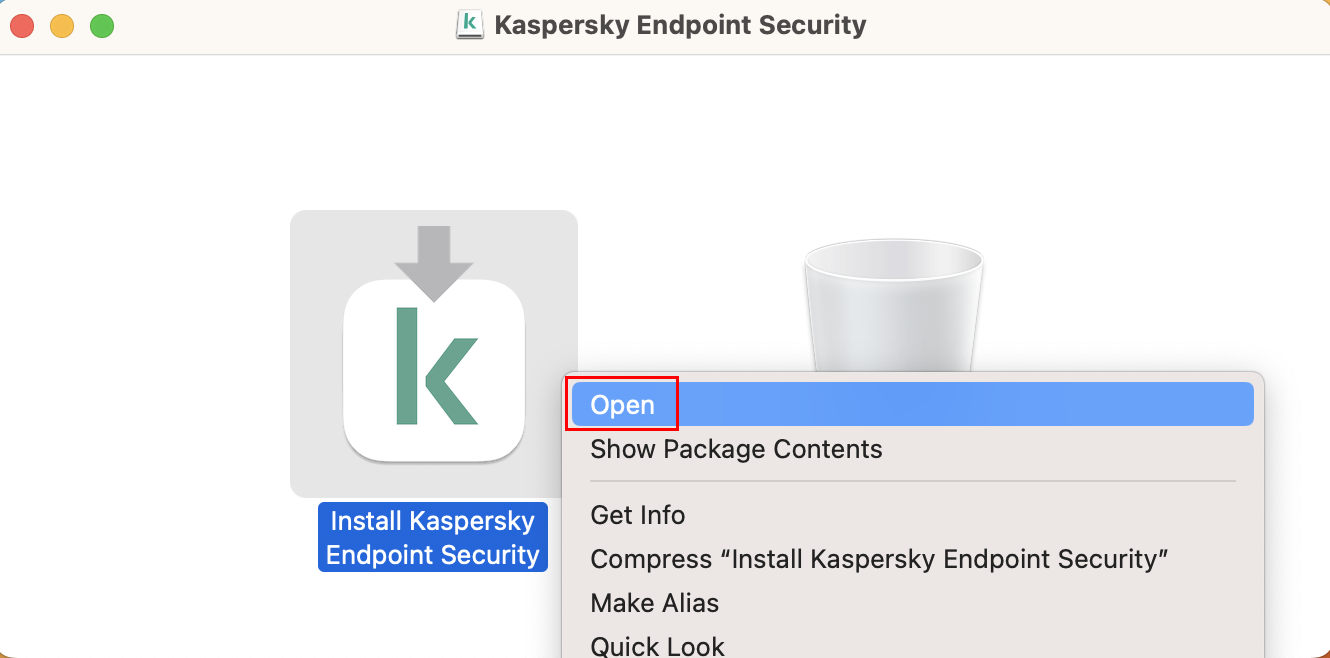Viewport: 1330px width, 658px height.
Task: Pick Quick Look in the context menu
Action: (x=657, y=645)
